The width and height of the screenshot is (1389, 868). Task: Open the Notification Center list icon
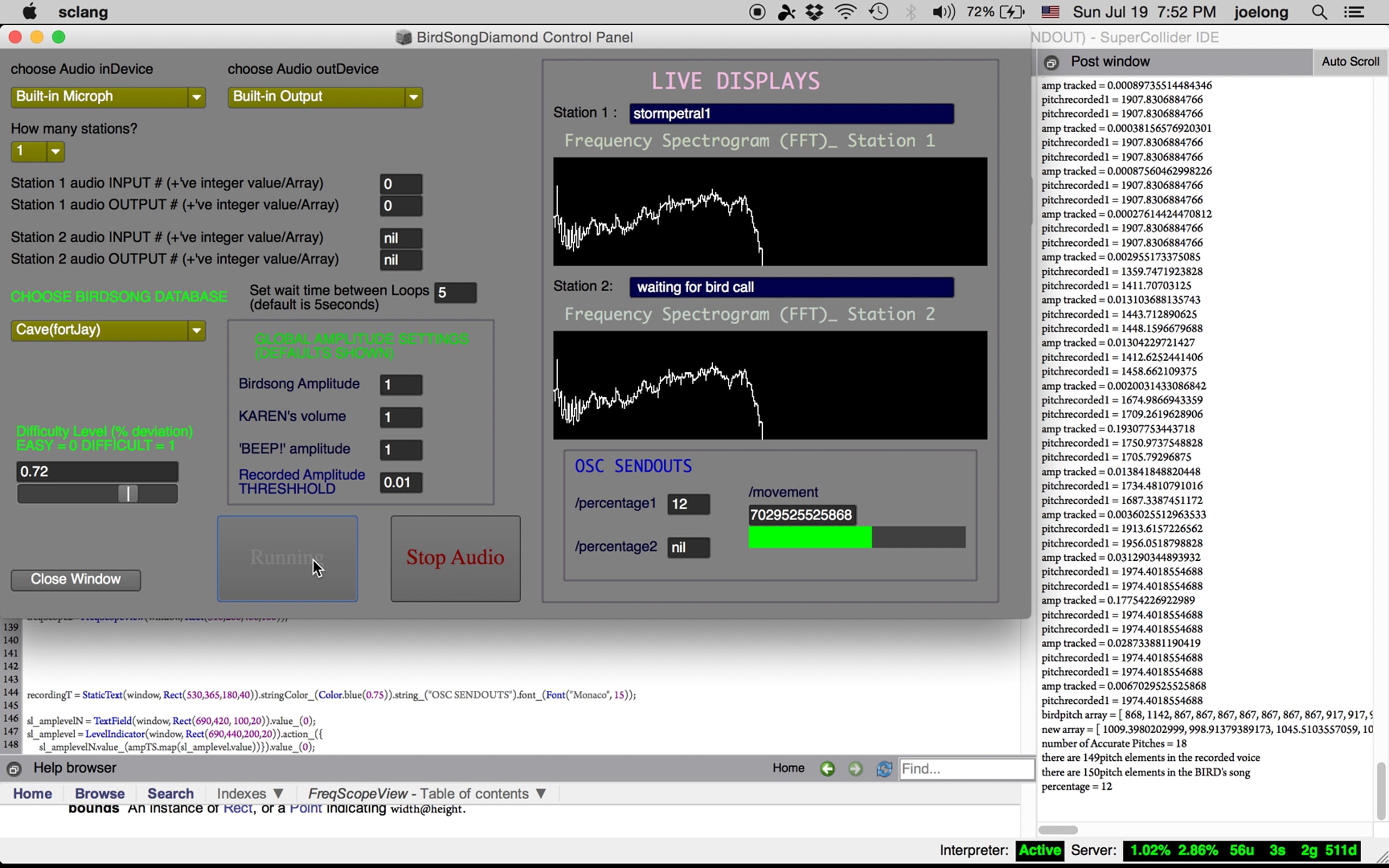tap(1354, 12)
